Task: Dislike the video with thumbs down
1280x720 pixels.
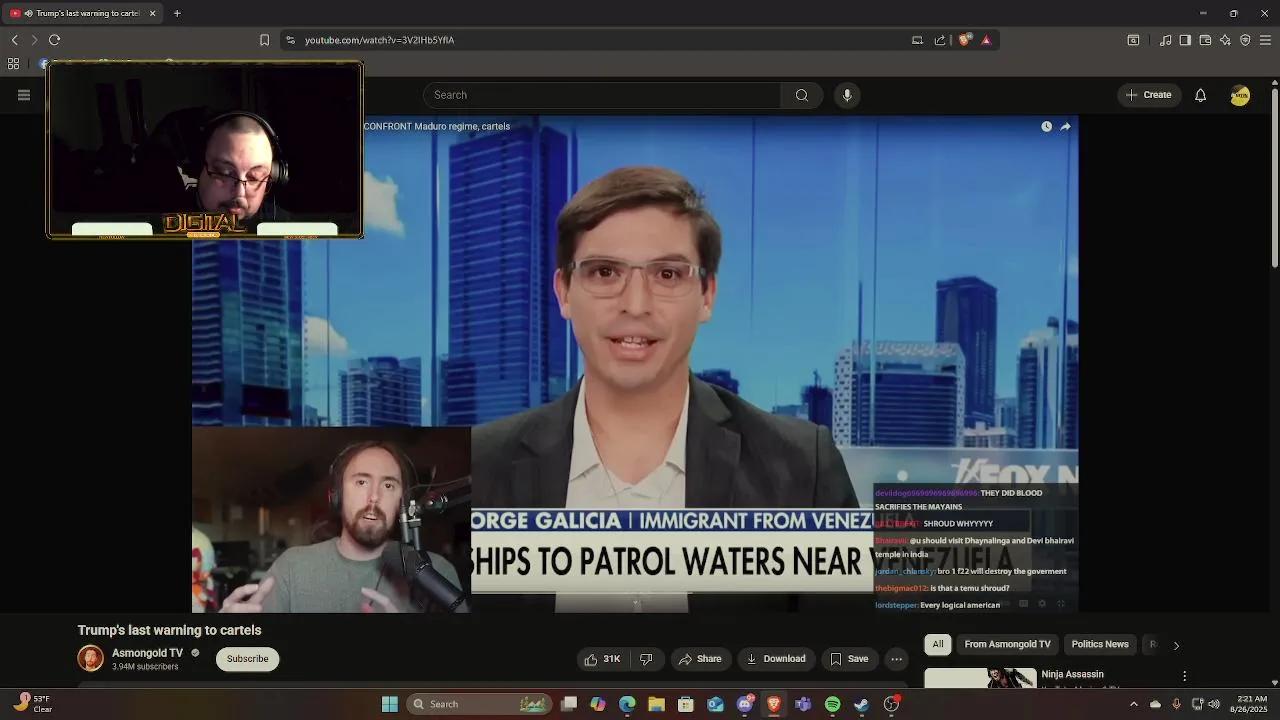Action: 646,659
